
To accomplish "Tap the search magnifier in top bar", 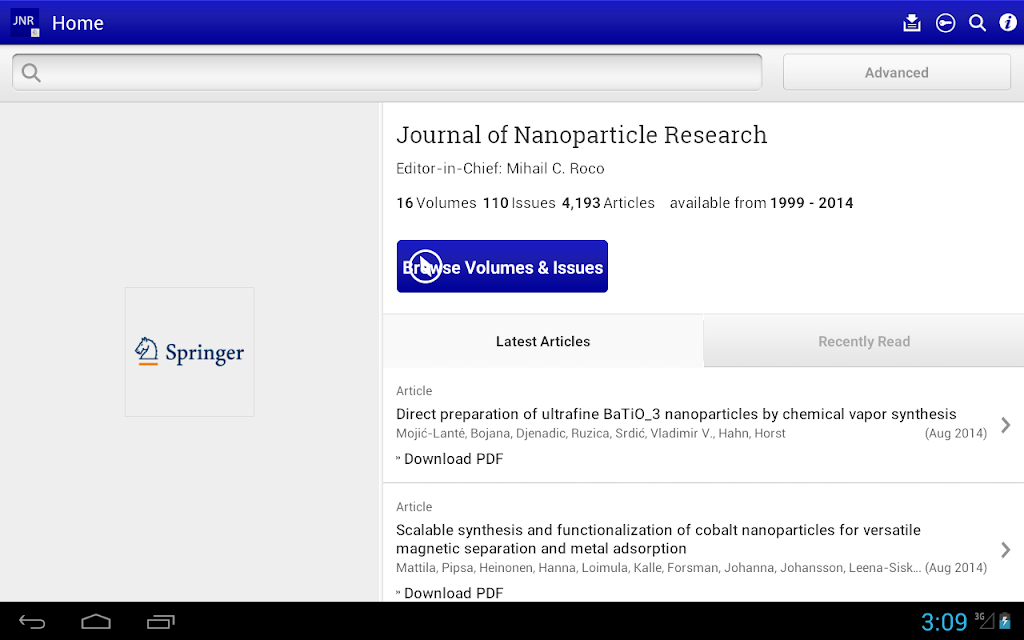I will [x=977, y=23].
